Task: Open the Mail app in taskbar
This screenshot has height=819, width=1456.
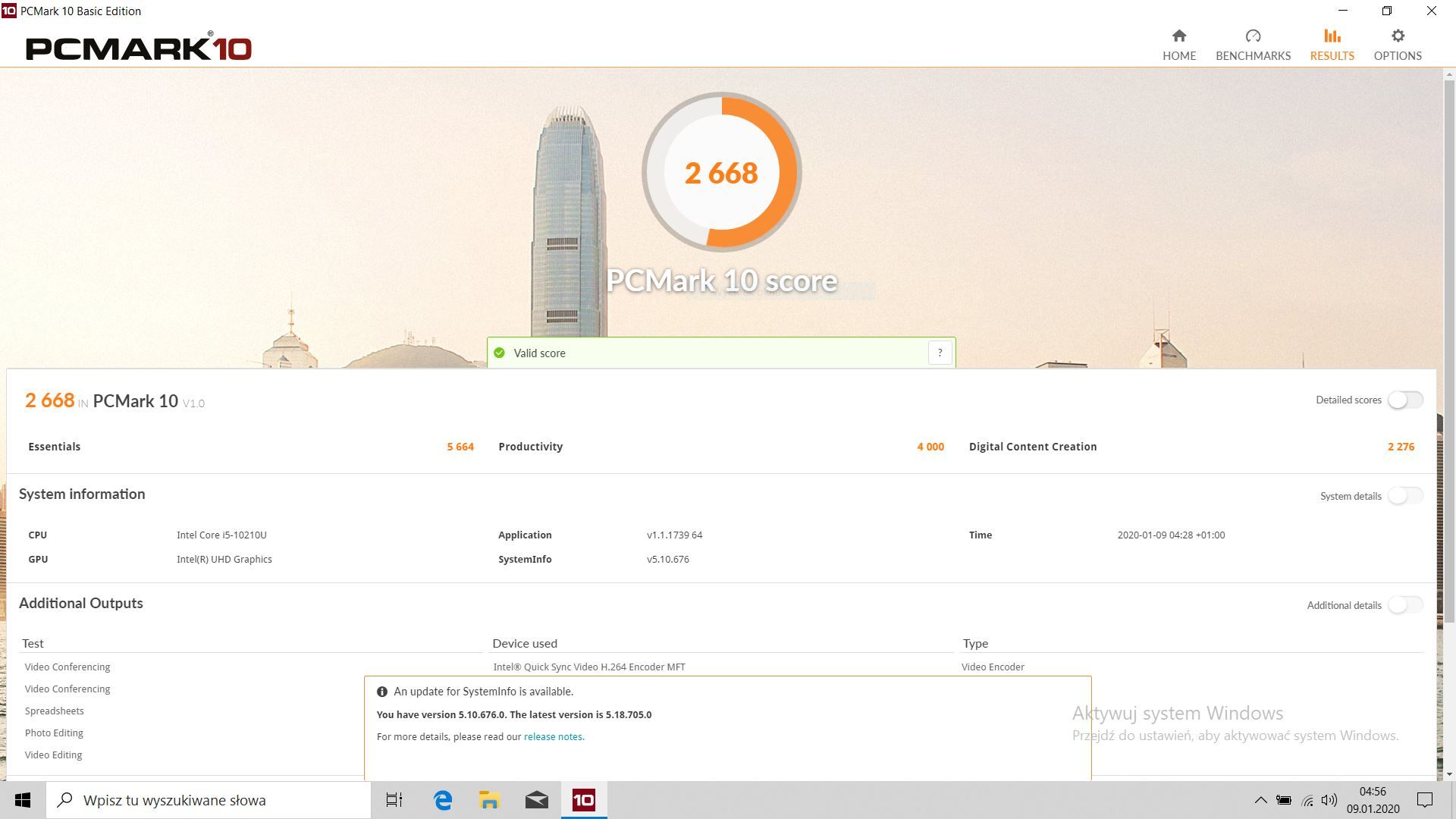Action: pyautogui.click(x=536, y=800)
